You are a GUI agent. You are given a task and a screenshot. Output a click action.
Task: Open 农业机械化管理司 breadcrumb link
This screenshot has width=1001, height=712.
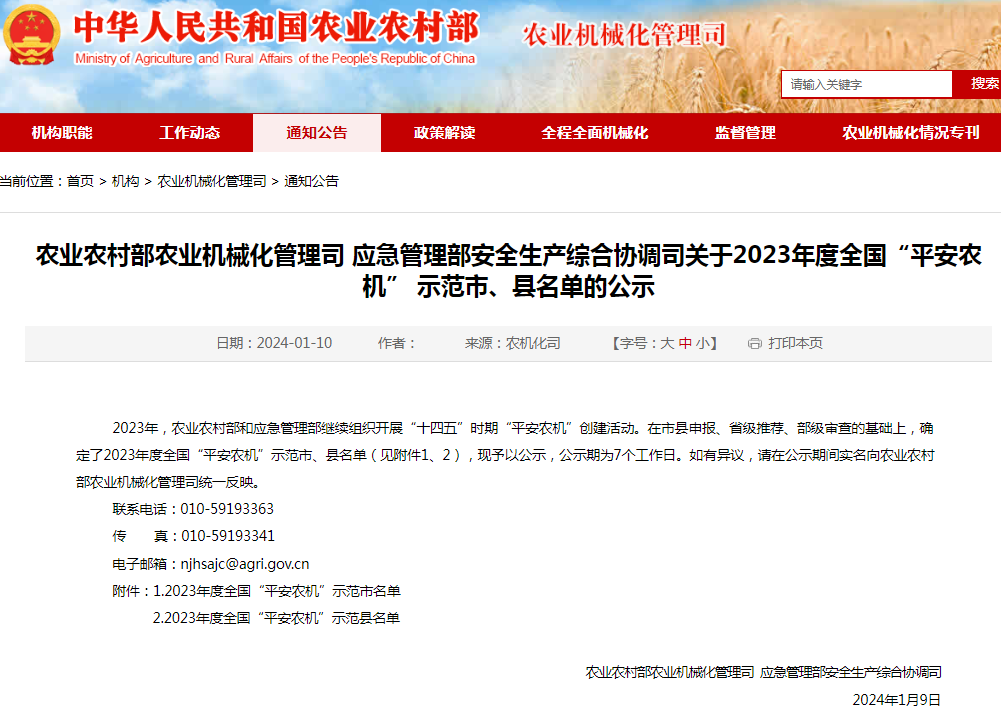[211, 181]
